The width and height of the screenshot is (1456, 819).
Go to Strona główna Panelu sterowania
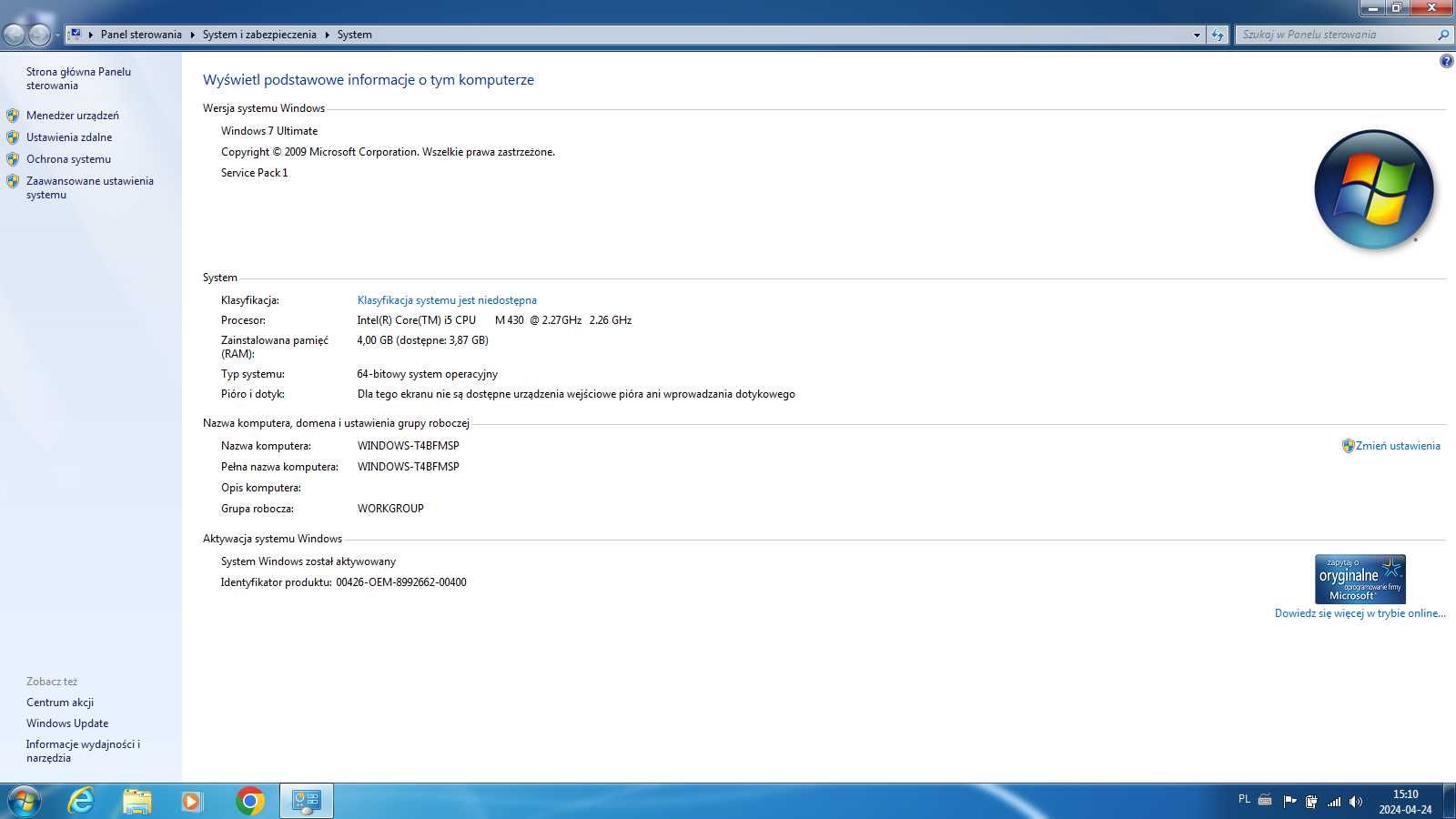(x=78, y=78)
